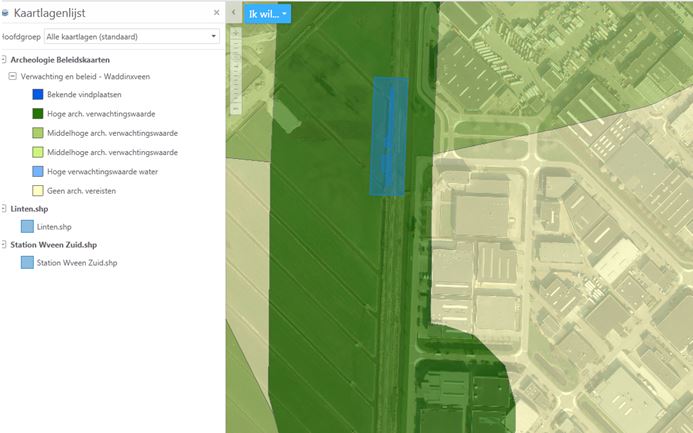This screenshot has width=693, height=433.
Task: Click the Bekende vindplaatsen blue legend swatch
Action: [x=37, y=95]
